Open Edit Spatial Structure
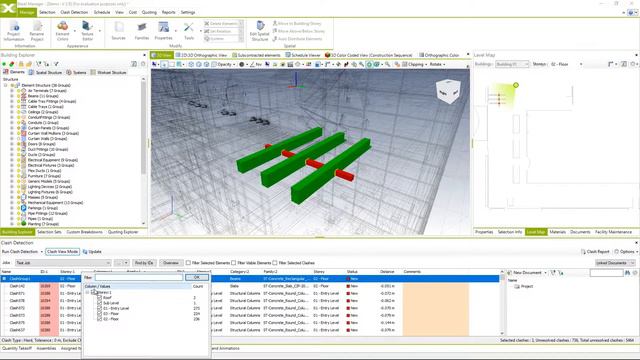 [x=260, y=31]
